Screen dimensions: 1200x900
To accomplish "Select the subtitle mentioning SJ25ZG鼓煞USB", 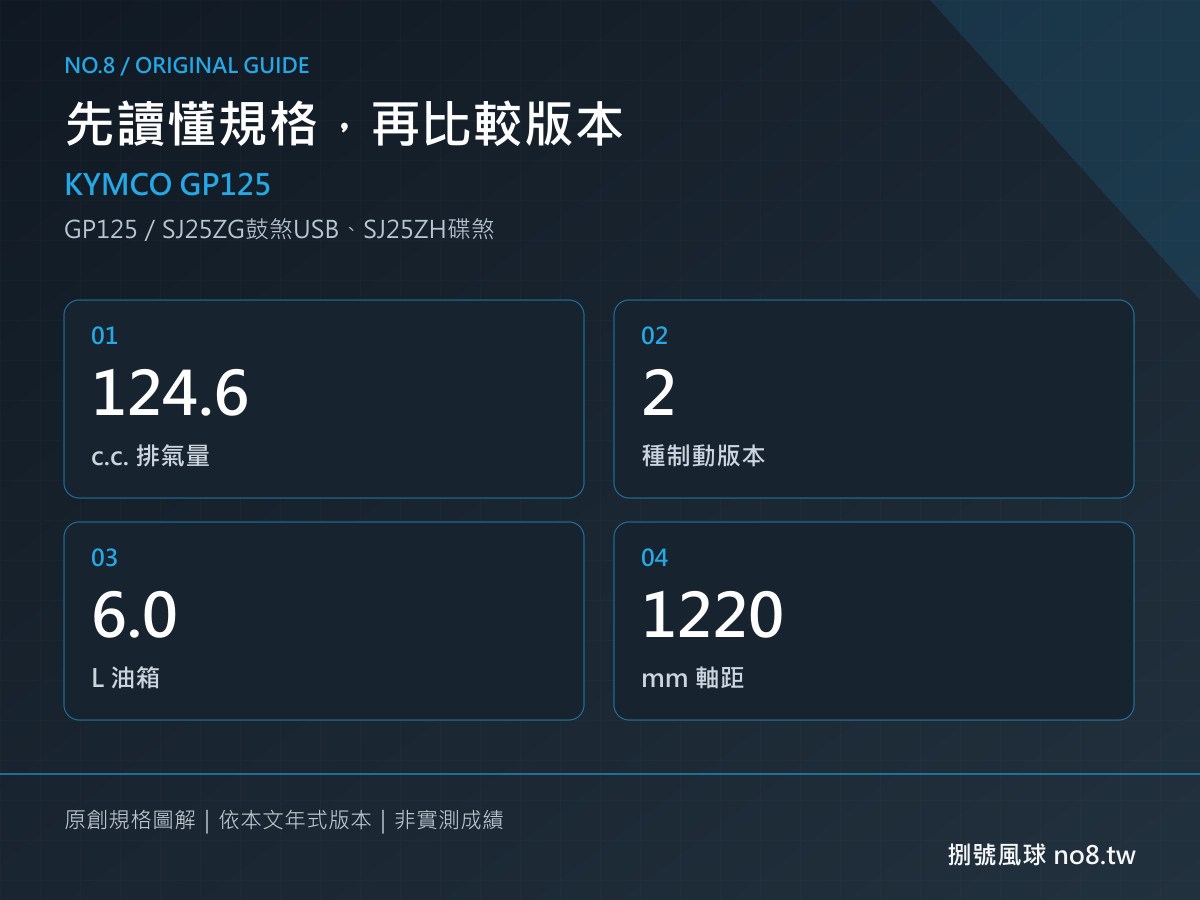I will click(279, 230).
